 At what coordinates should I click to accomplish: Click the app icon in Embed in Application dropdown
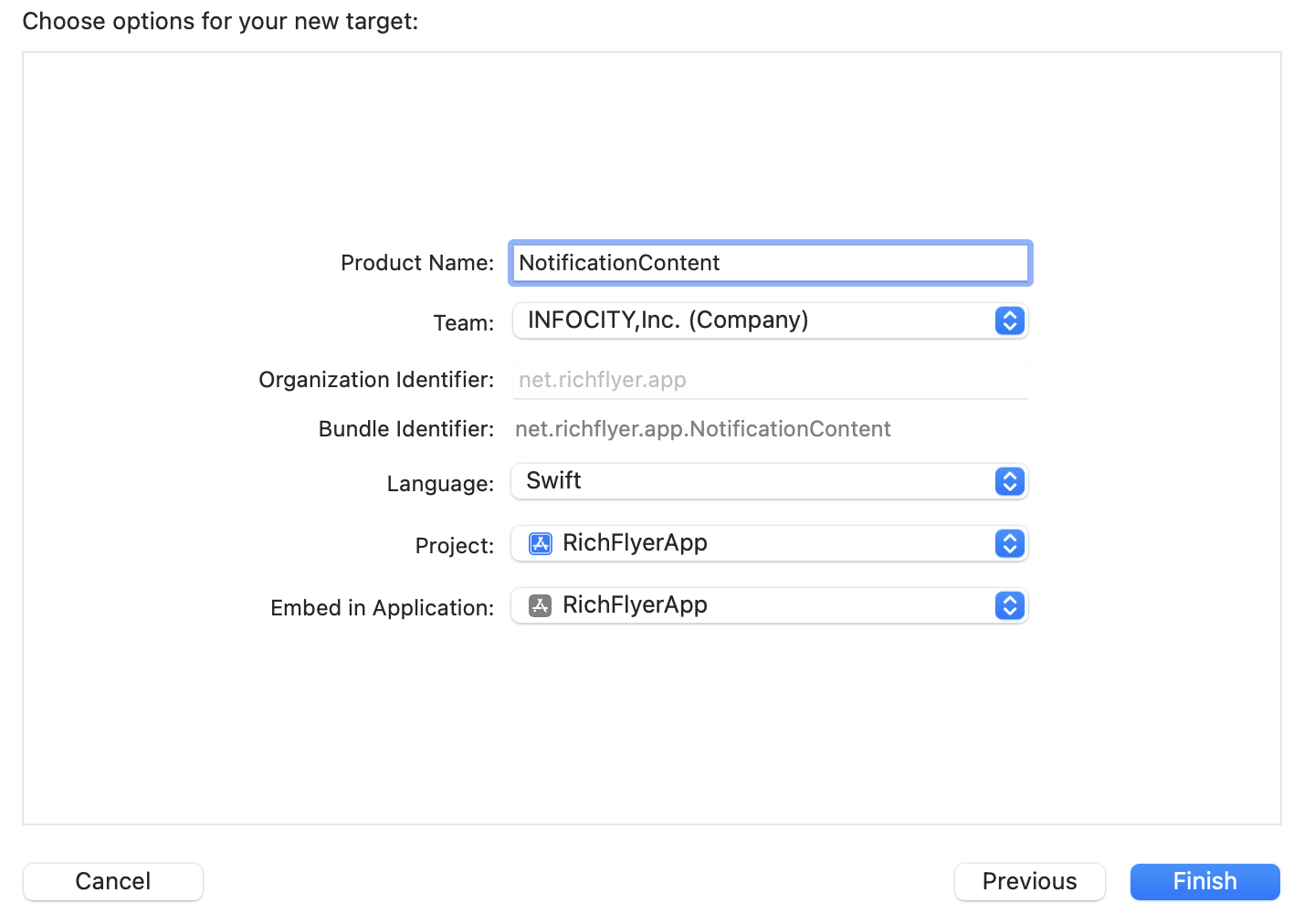(x=541, y=606)
